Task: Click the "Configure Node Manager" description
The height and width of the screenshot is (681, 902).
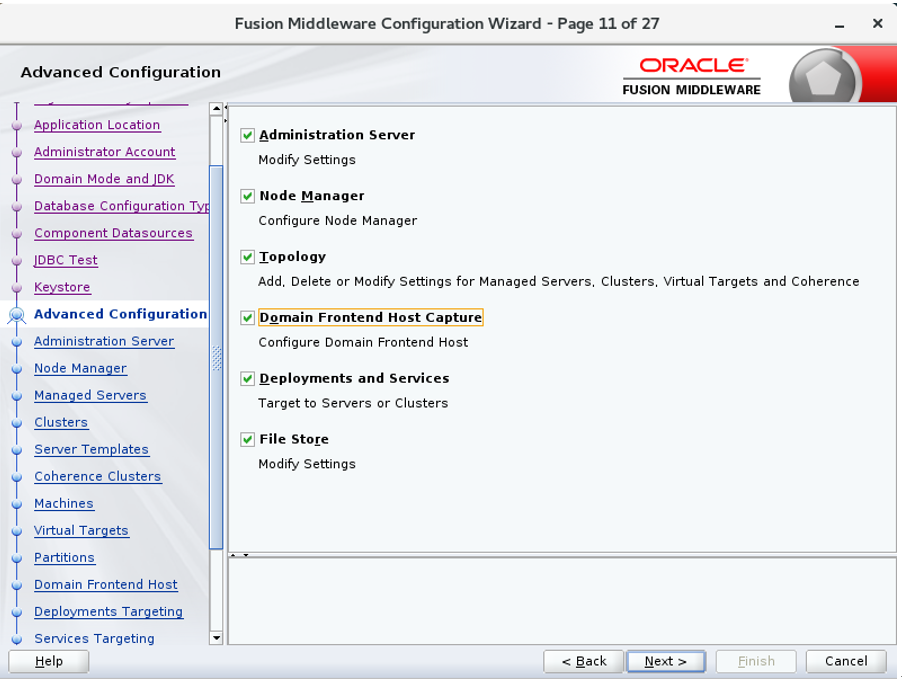Action: tap(338, 221)
